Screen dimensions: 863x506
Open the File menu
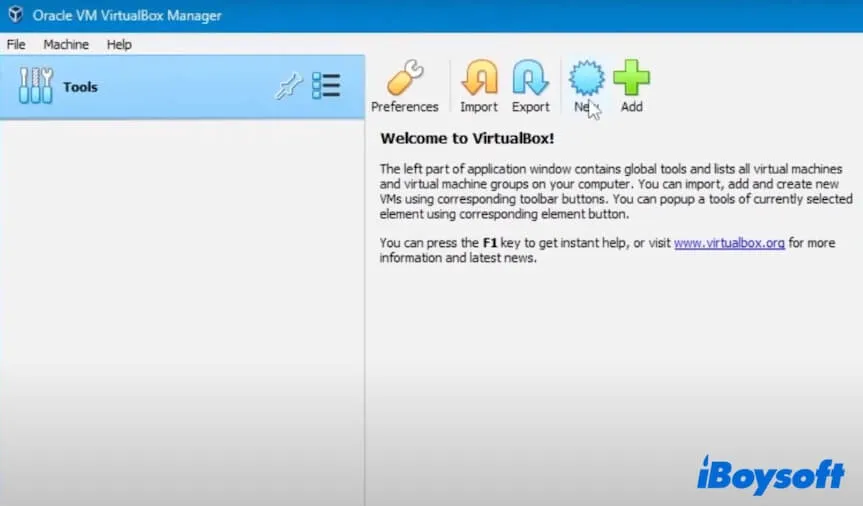(16, 45)
